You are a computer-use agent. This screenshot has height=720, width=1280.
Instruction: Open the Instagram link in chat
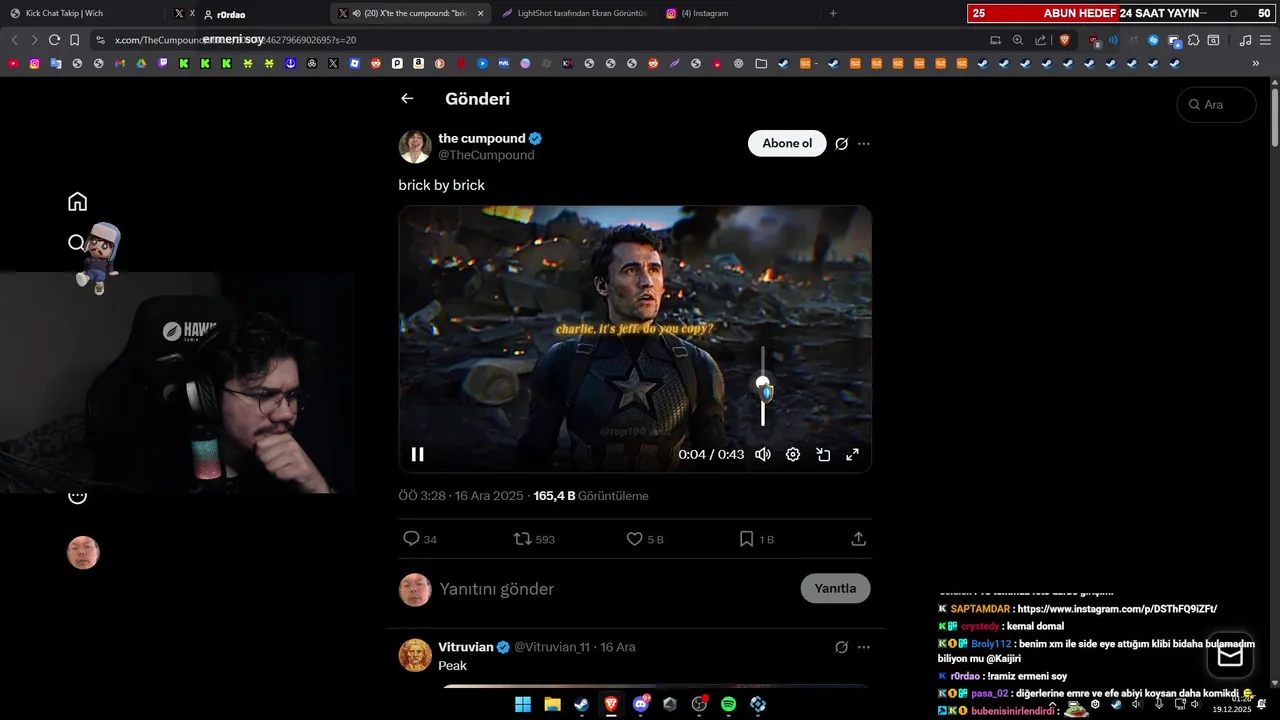pyautogui.click(x=1117, y=609)
